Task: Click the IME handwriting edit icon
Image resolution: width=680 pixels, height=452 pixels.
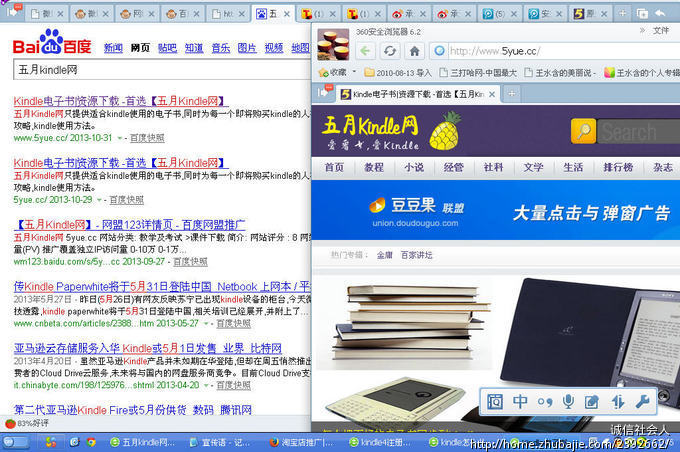Action: point(592,402)
